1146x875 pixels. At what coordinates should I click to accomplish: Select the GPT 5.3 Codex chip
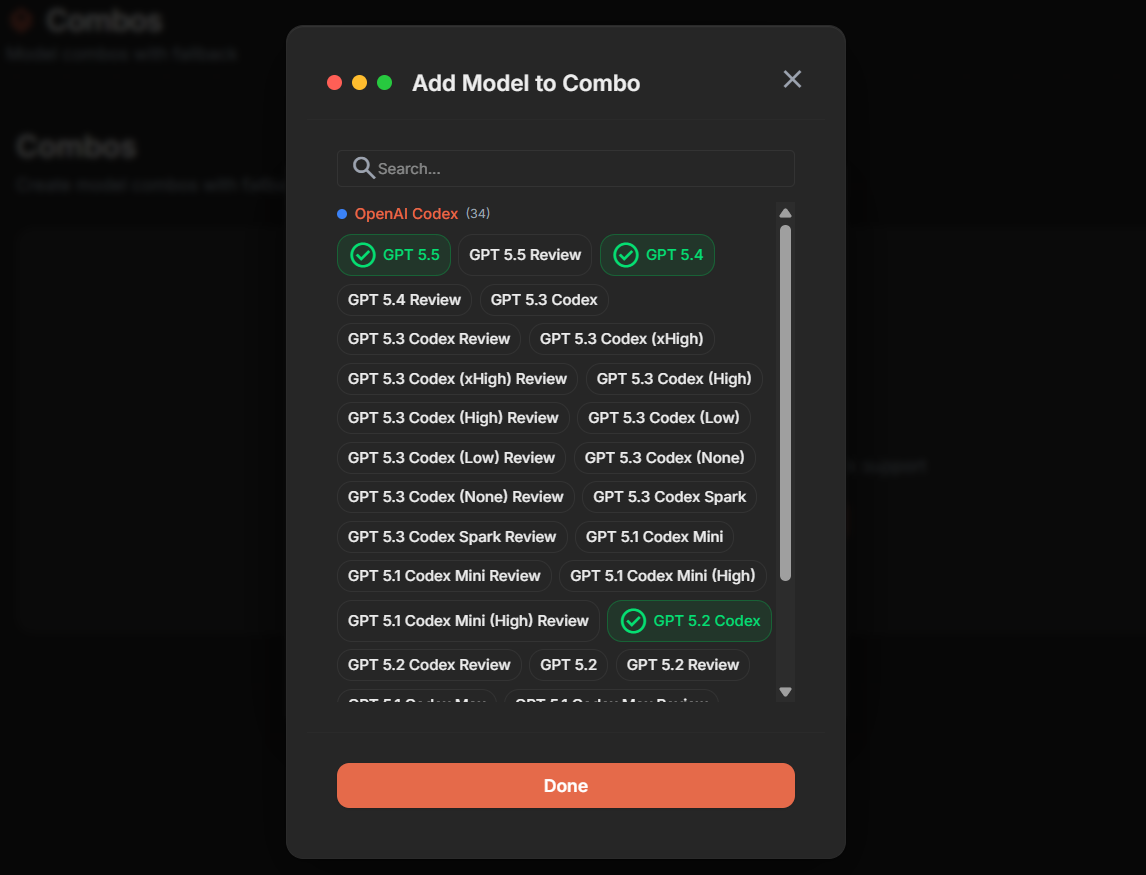pos(544,300)
